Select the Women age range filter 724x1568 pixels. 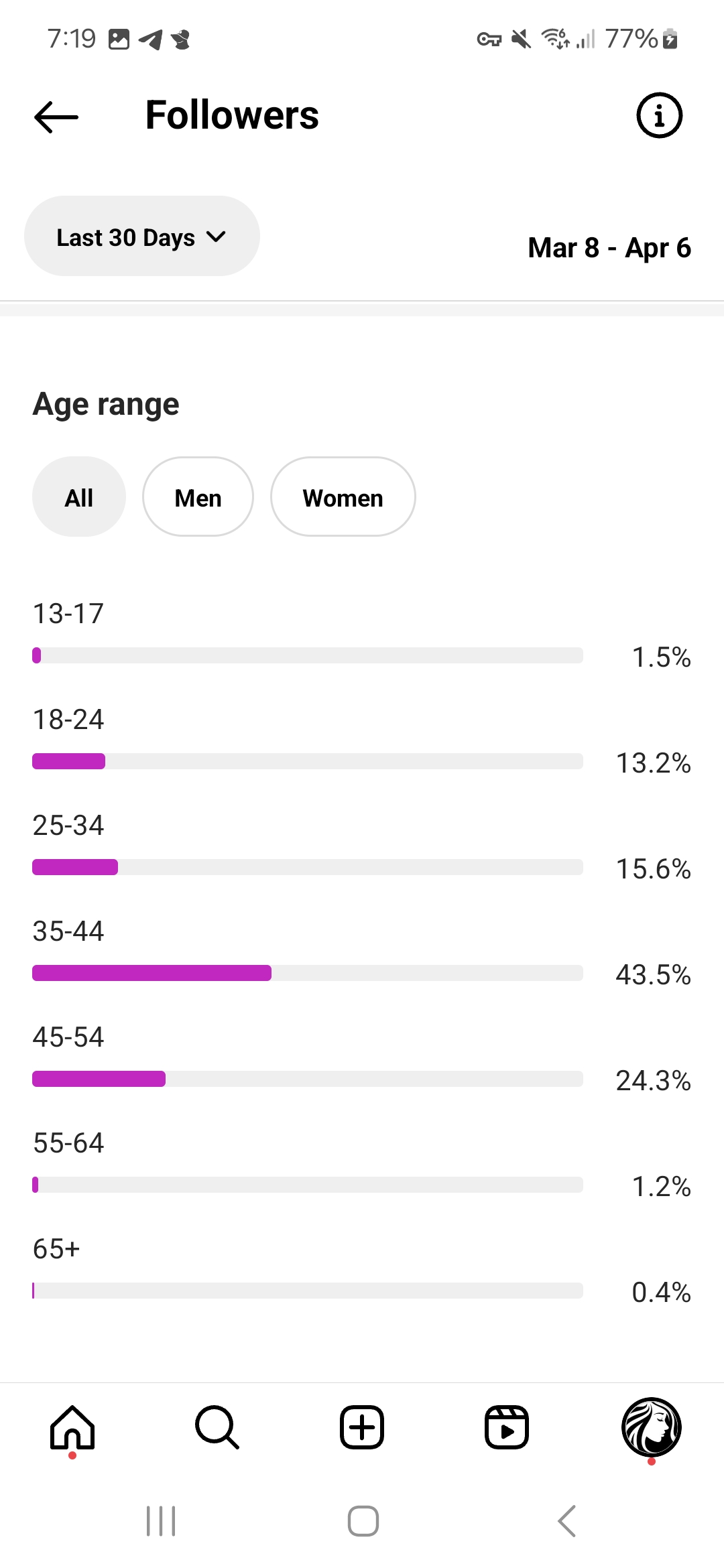343,497
